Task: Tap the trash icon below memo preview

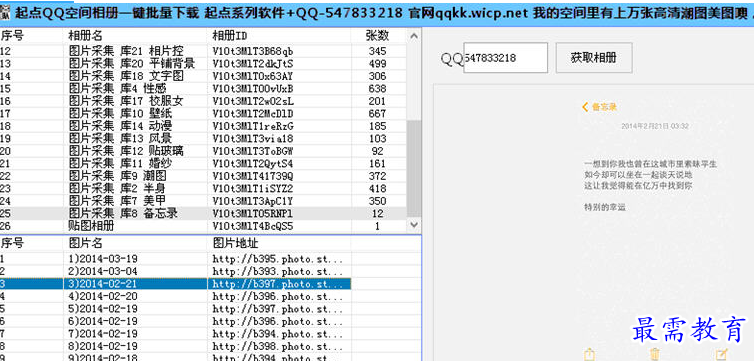Action: pyautogui.click(x=654, y=355)
